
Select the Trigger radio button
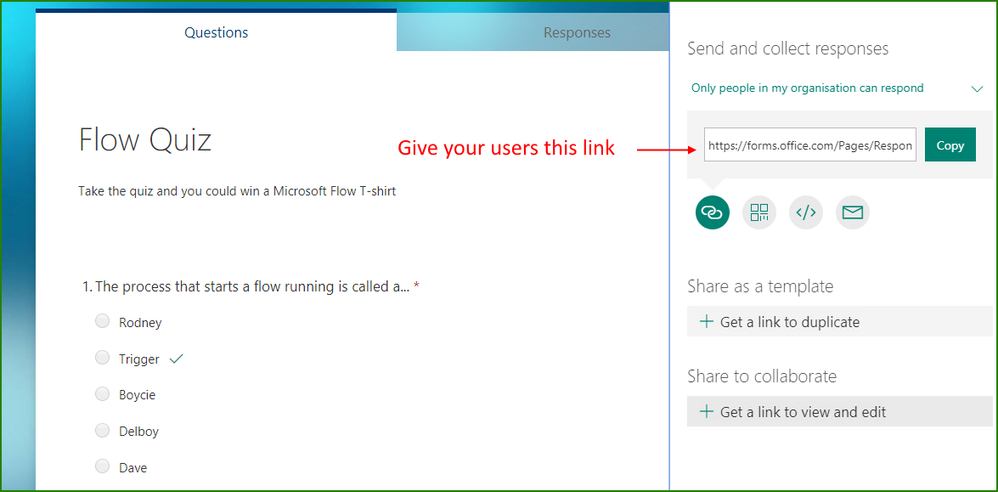click(x=102, y=358)
